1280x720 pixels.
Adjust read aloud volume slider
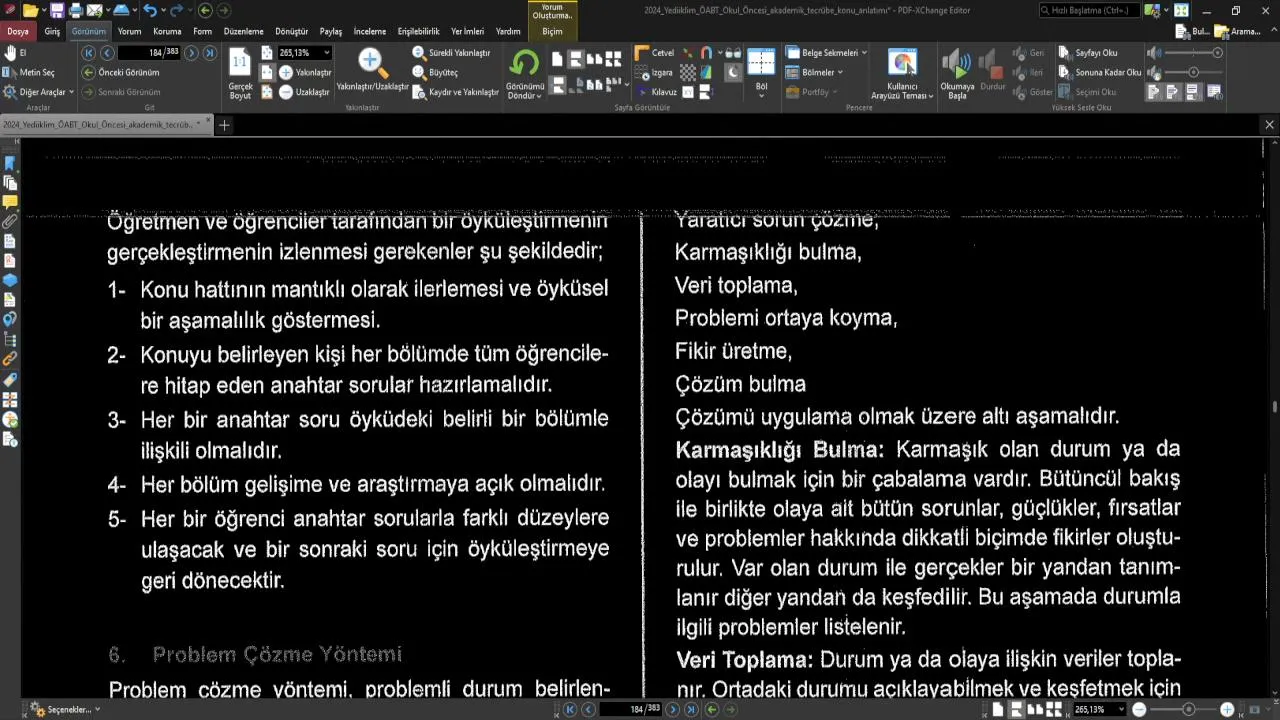coord(1194,52)
